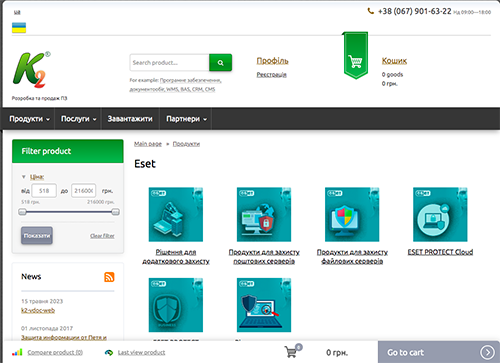500x363 pixels.
Task: Click the compare product bar chart icon
Action: pos(17,352)
